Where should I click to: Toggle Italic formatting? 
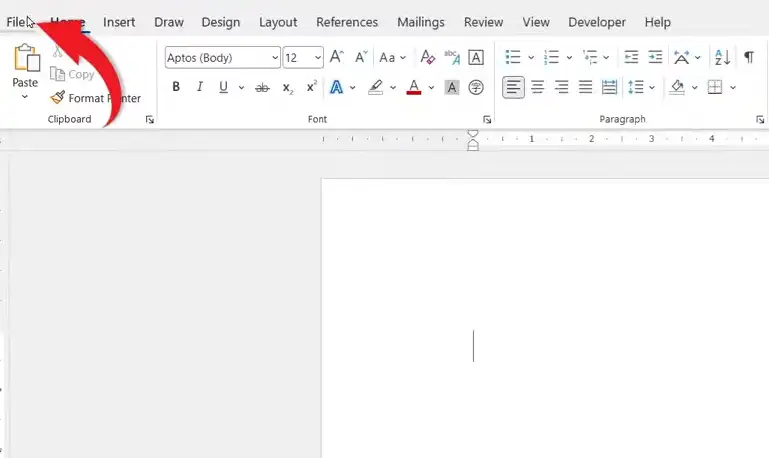(200, 87)
